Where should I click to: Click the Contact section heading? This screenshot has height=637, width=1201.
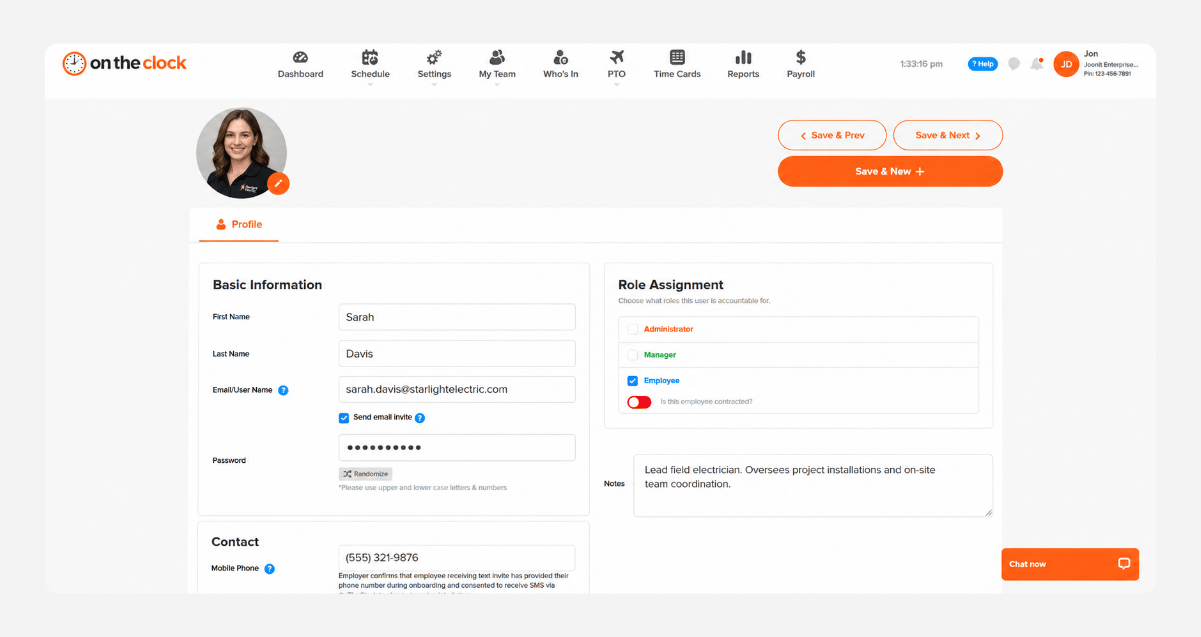click(235, 542)
